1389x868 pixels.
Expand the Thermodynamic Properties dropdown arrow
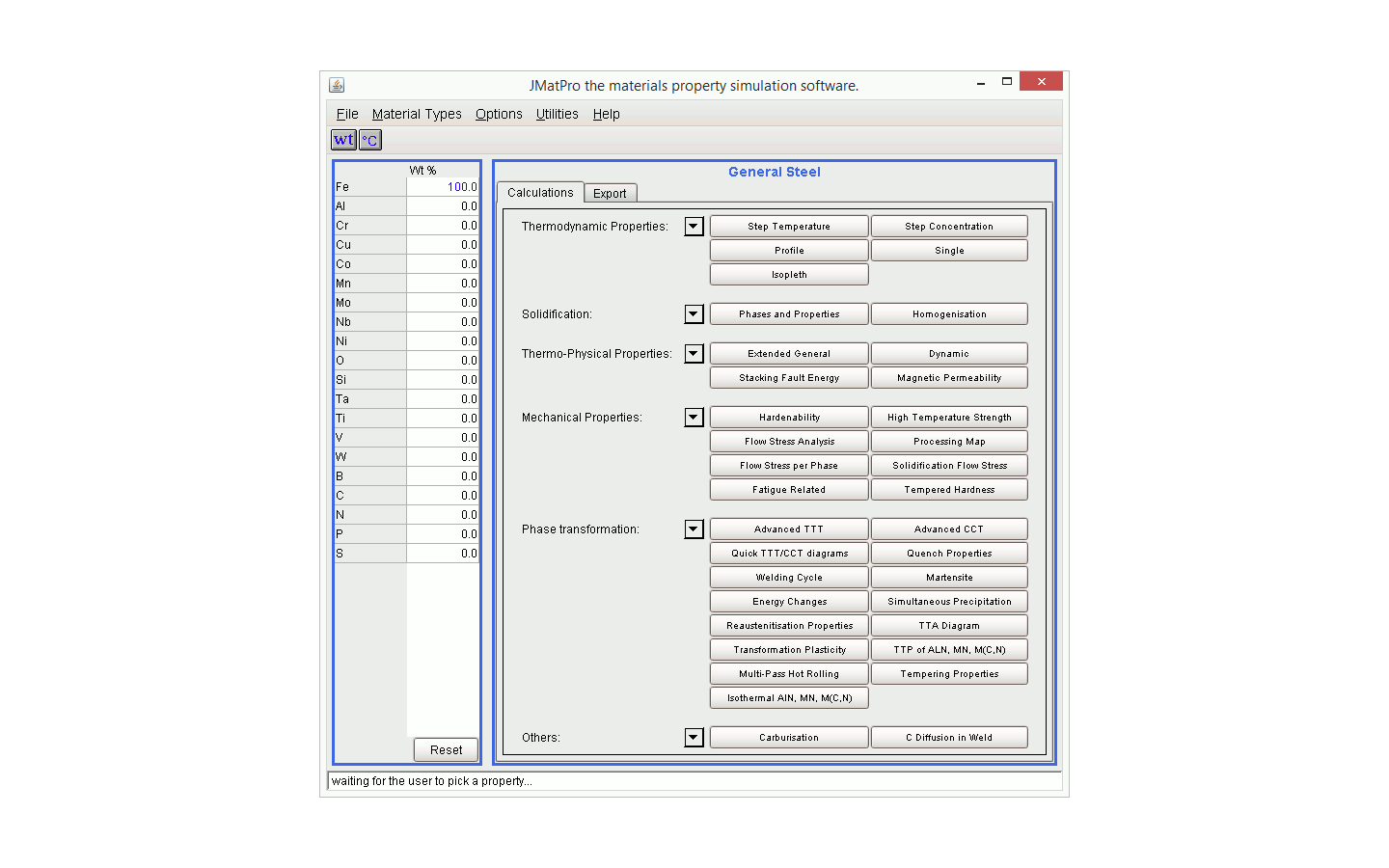(694, 227)
